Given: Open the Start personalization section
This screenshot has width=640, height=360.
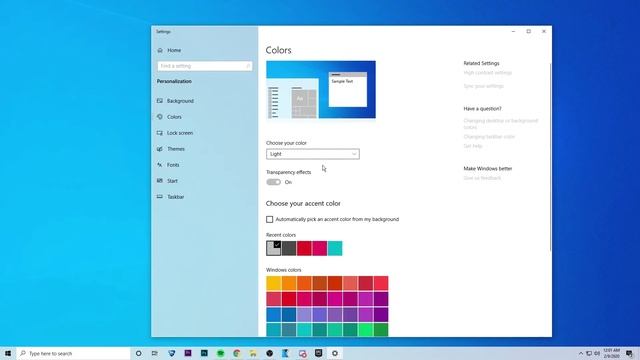Looking at the screenshot, I should pos(172,181).
